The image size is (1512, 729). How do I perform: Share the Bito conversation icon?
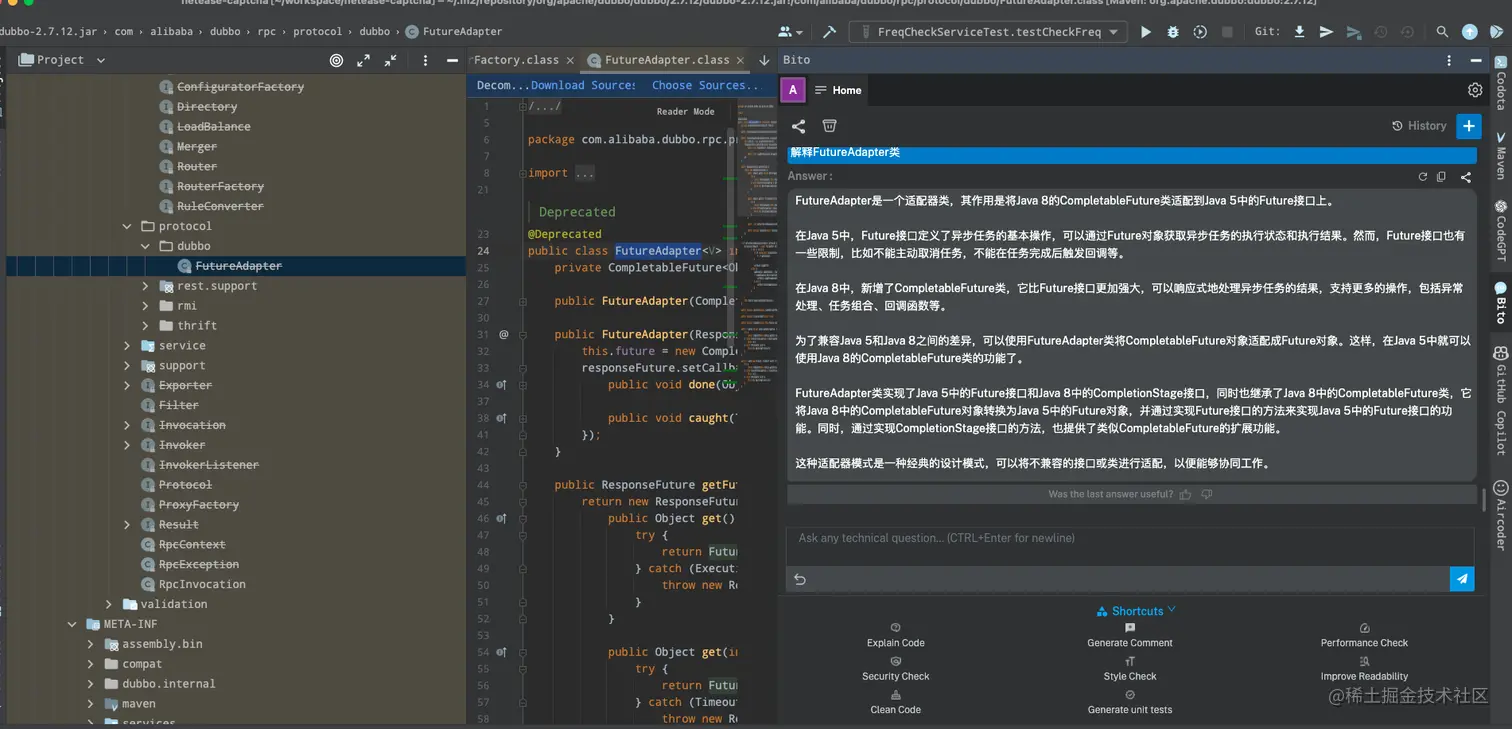[798, 126]
